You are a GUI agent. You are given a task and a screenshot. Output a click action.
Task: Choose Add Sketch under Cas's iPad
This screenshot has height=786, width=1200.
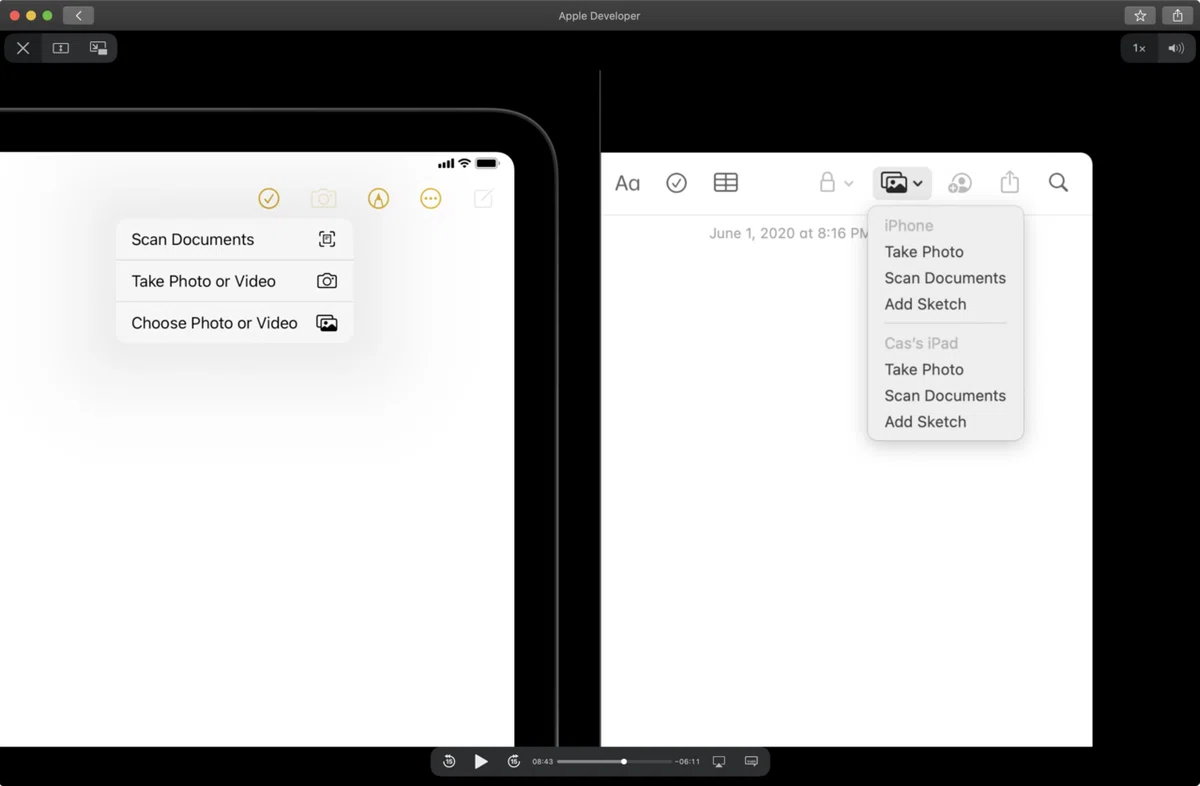925,421
